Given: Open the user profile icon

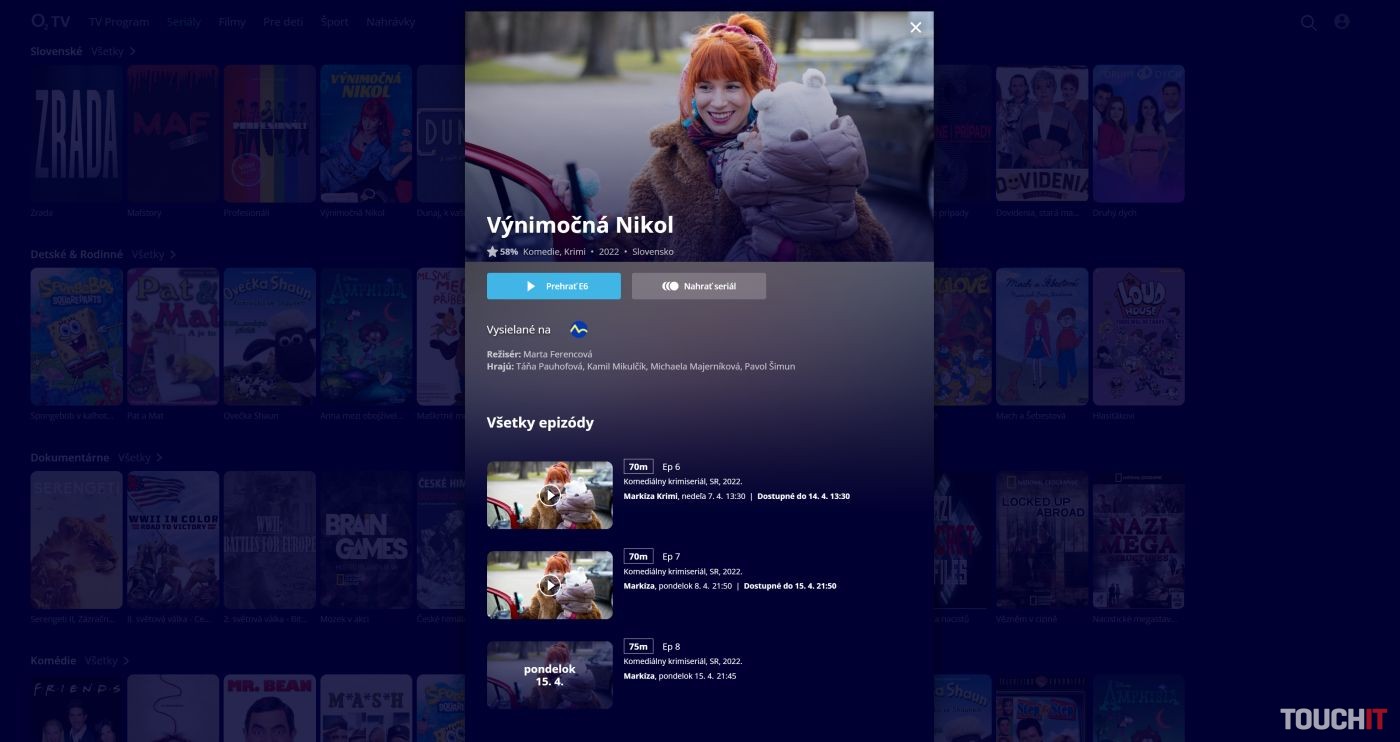Looking at the screenshot, I should click(x=1341, y=22).
